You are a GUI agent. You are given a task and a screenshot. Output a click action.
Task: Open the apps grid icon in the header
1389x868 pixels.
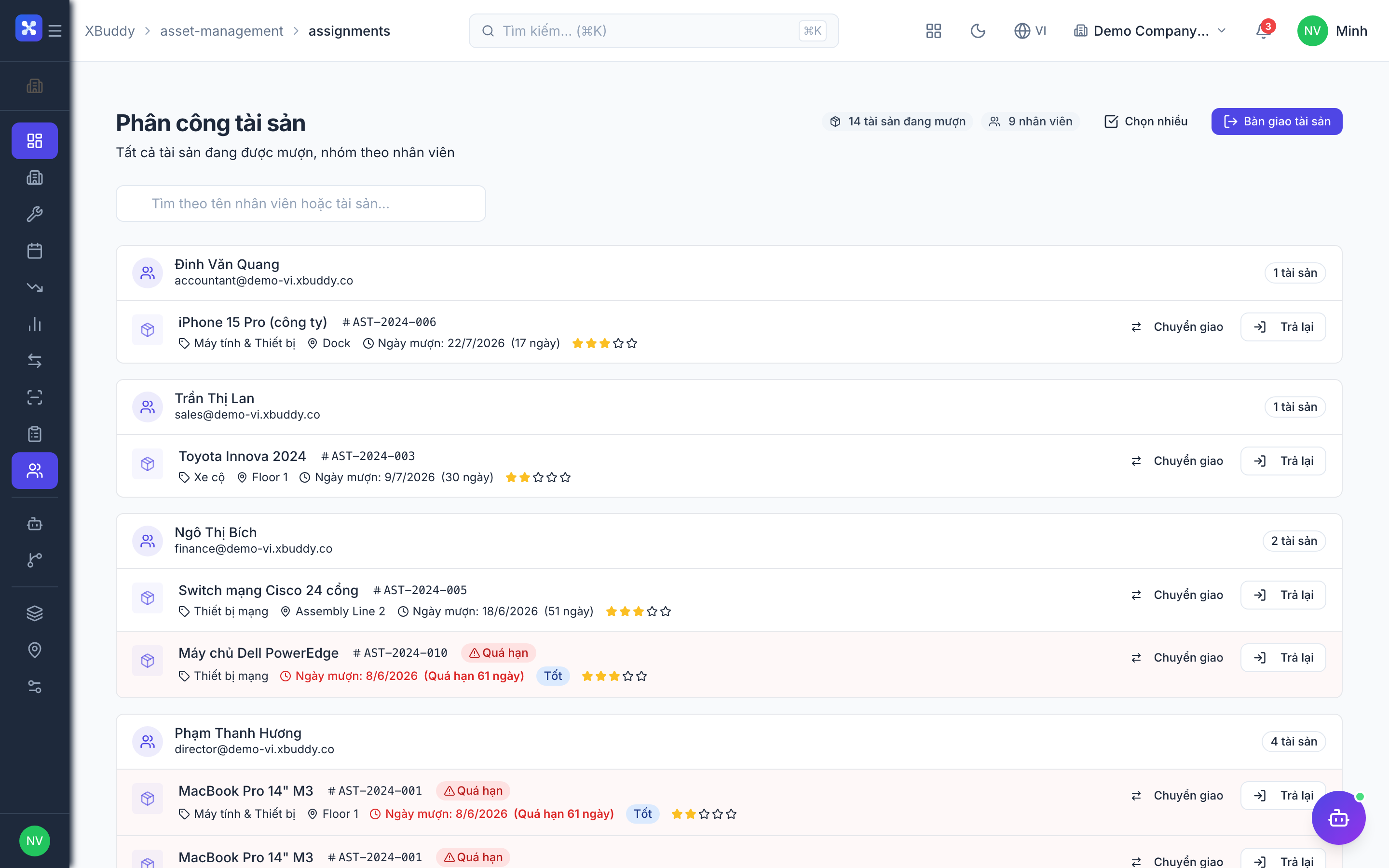click(x=934, y=31)
